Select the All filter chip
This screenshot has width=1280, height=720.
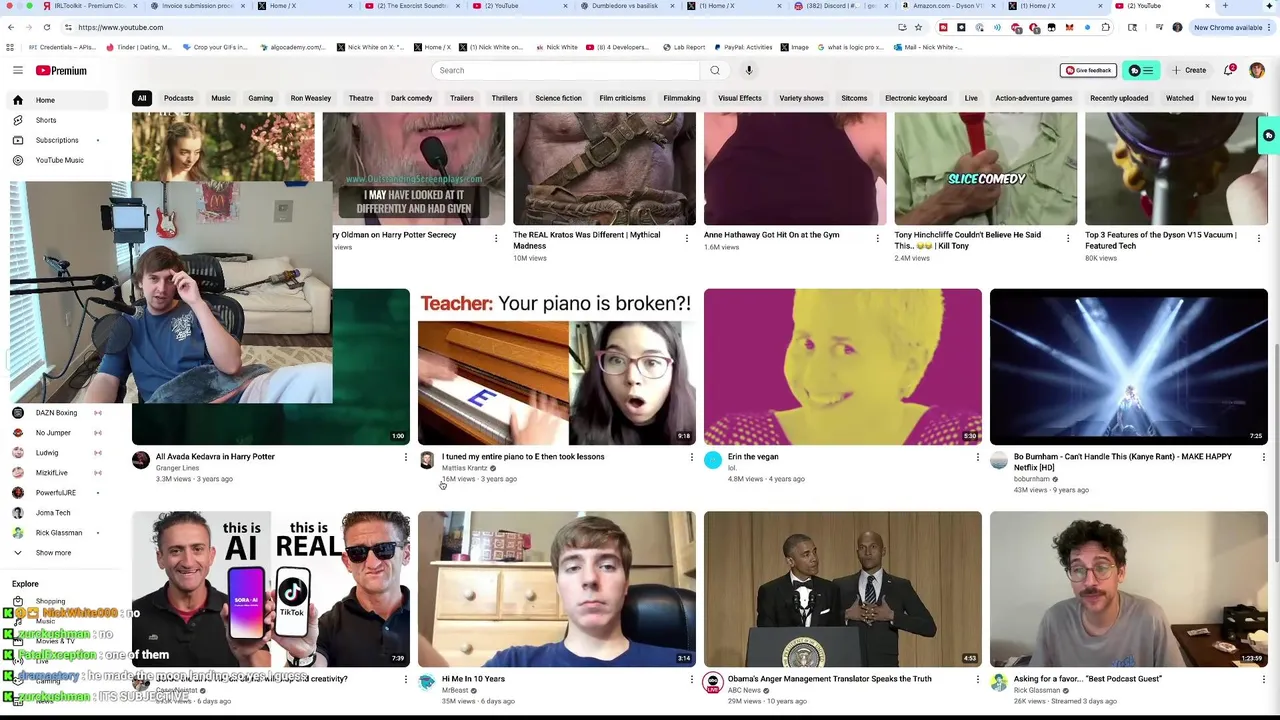click(x=142, y=98)
